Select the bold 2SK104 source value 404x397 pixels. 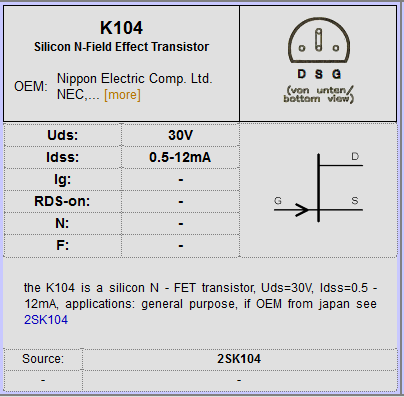pos(239,359)
